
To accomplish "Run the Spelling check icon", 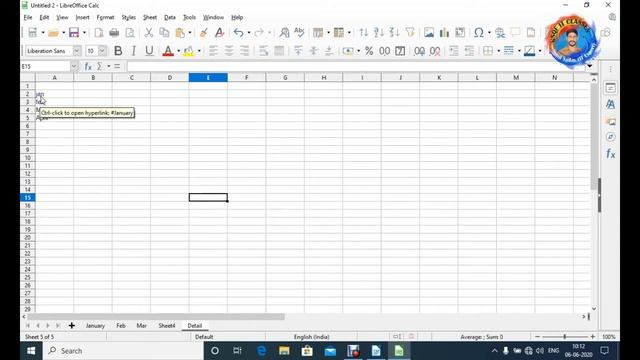I will click(x=299, y=33).
